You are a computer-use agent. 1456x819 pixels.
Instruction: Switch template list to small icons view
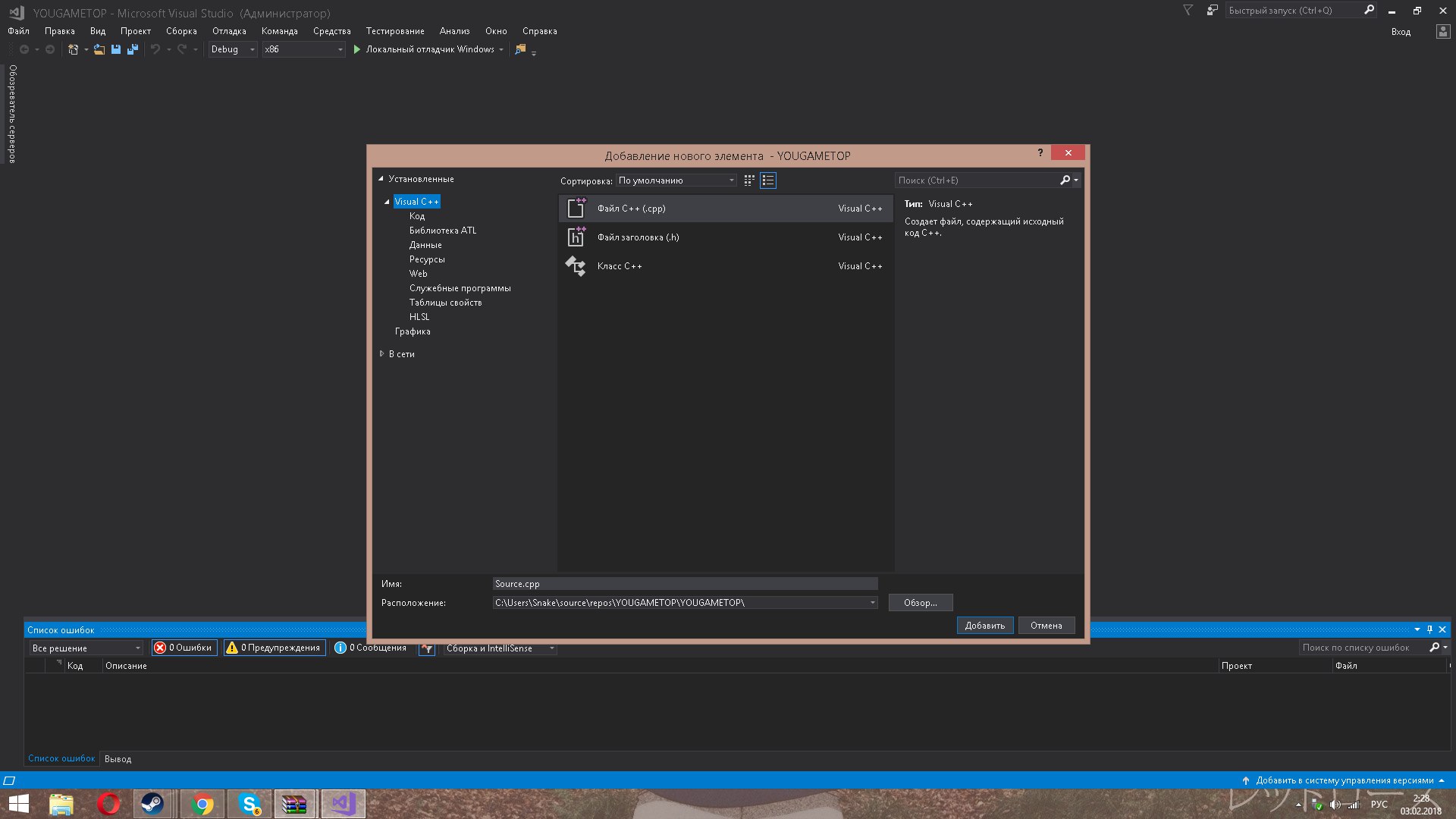click(x=749, y=180)
